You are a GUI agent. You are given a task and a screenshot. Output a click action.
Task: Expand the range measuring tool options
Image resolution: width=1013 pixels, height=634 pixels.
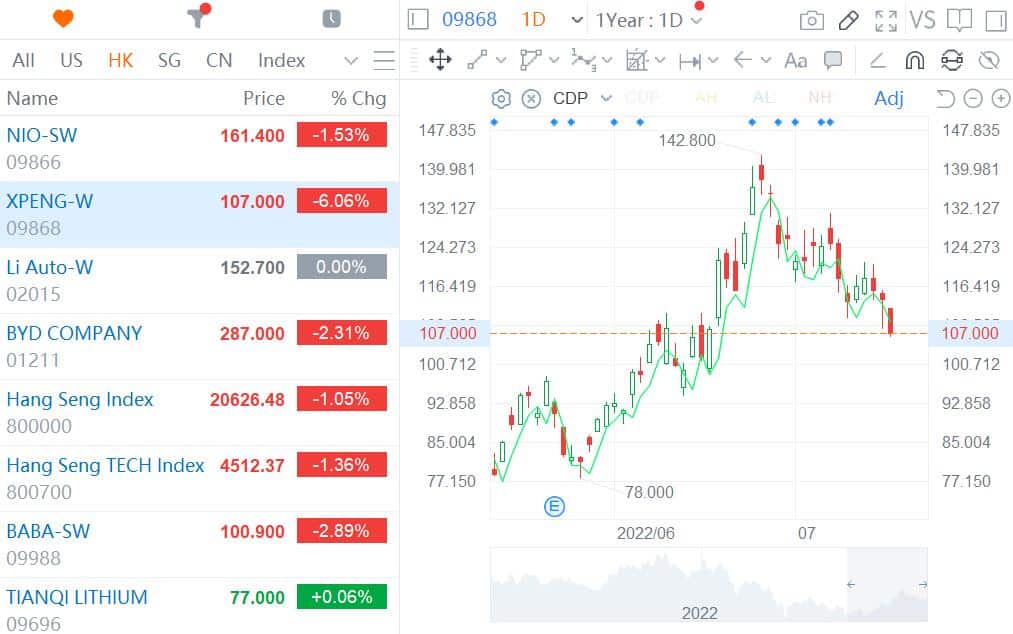pyautogui.click(x=713, y=60)
